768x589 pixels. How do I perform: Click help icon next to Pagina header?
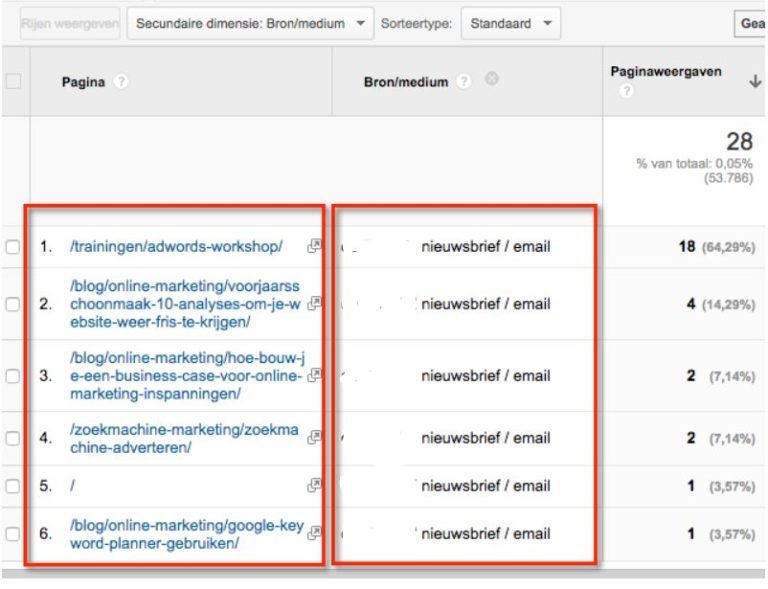(x=121, y=82)
